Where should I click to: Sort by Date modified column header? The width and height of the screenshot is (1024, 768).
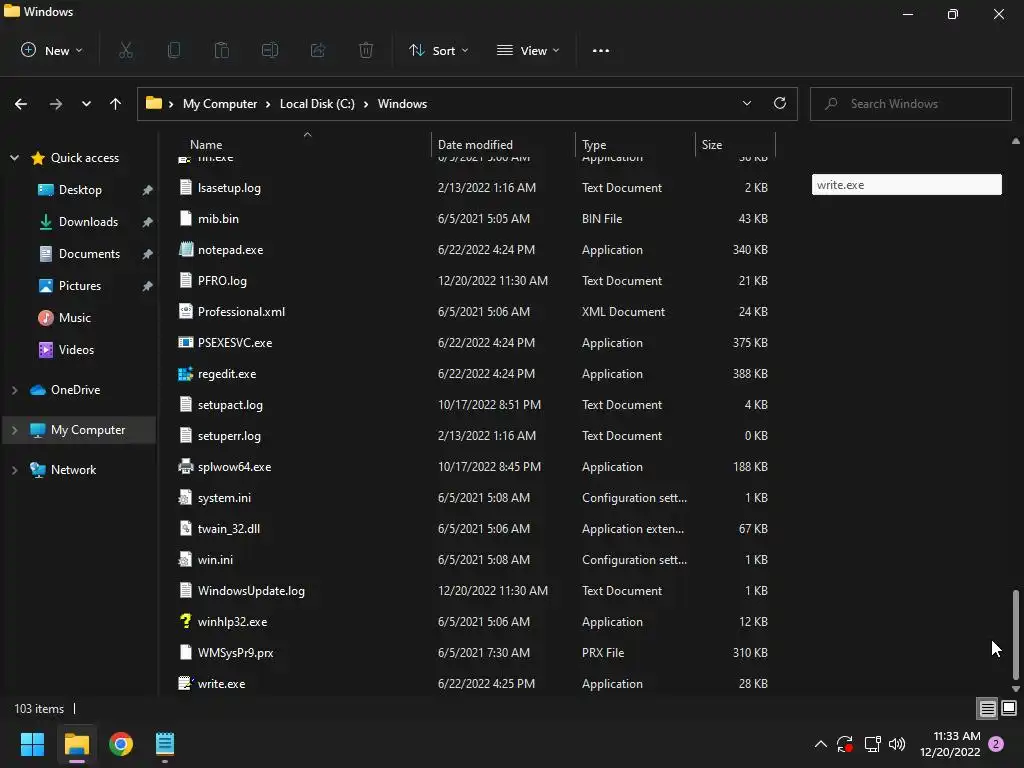coord(475,144)
